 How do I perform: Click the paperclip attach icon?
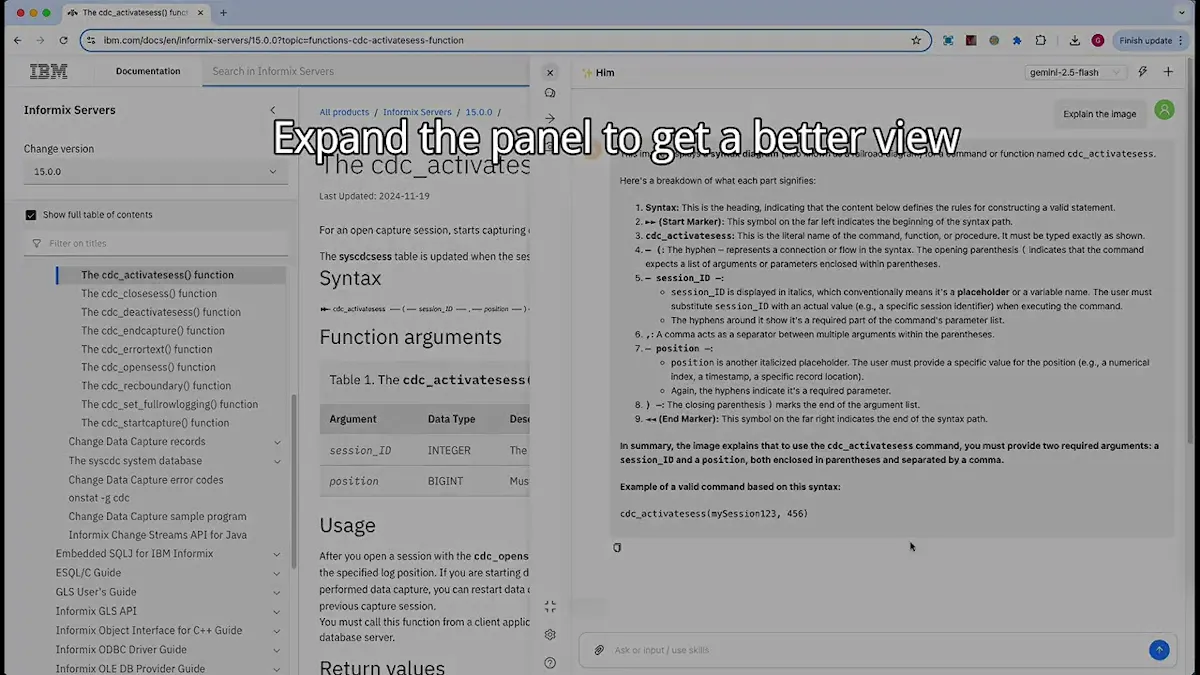click(x=599, y=650)
